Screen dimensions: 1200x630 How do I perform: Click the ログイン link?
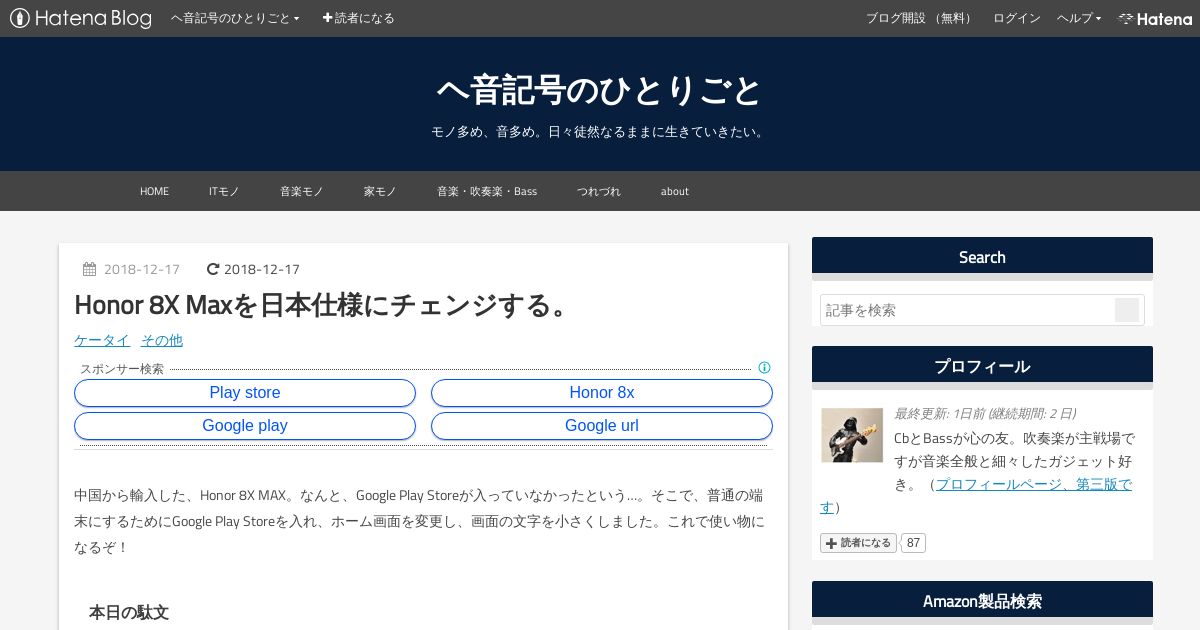[1016, 18]
